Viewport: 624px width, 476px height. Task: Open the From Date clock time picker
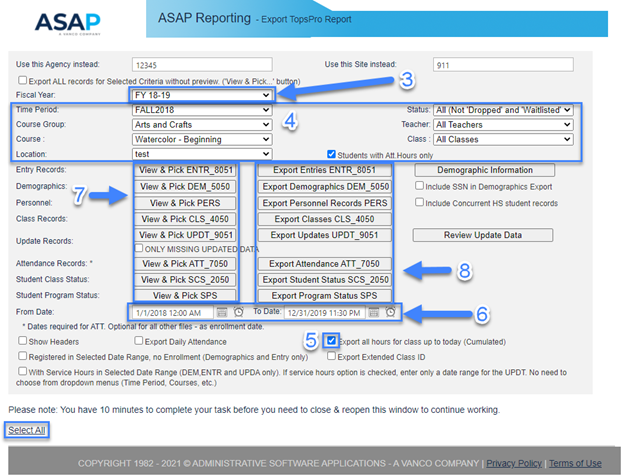pos(238,312)
